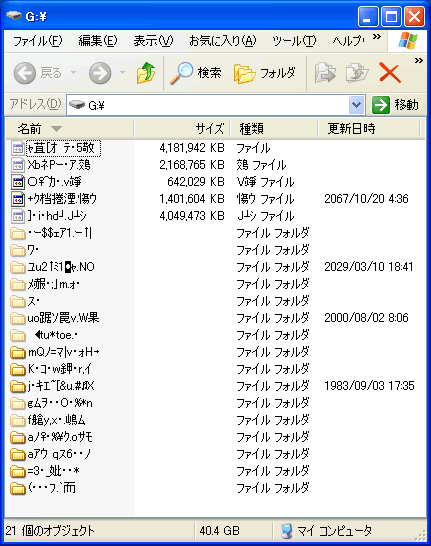Expand hidden menu items chevron
This screenshot has height=546, width=431.
pos(377,37)
